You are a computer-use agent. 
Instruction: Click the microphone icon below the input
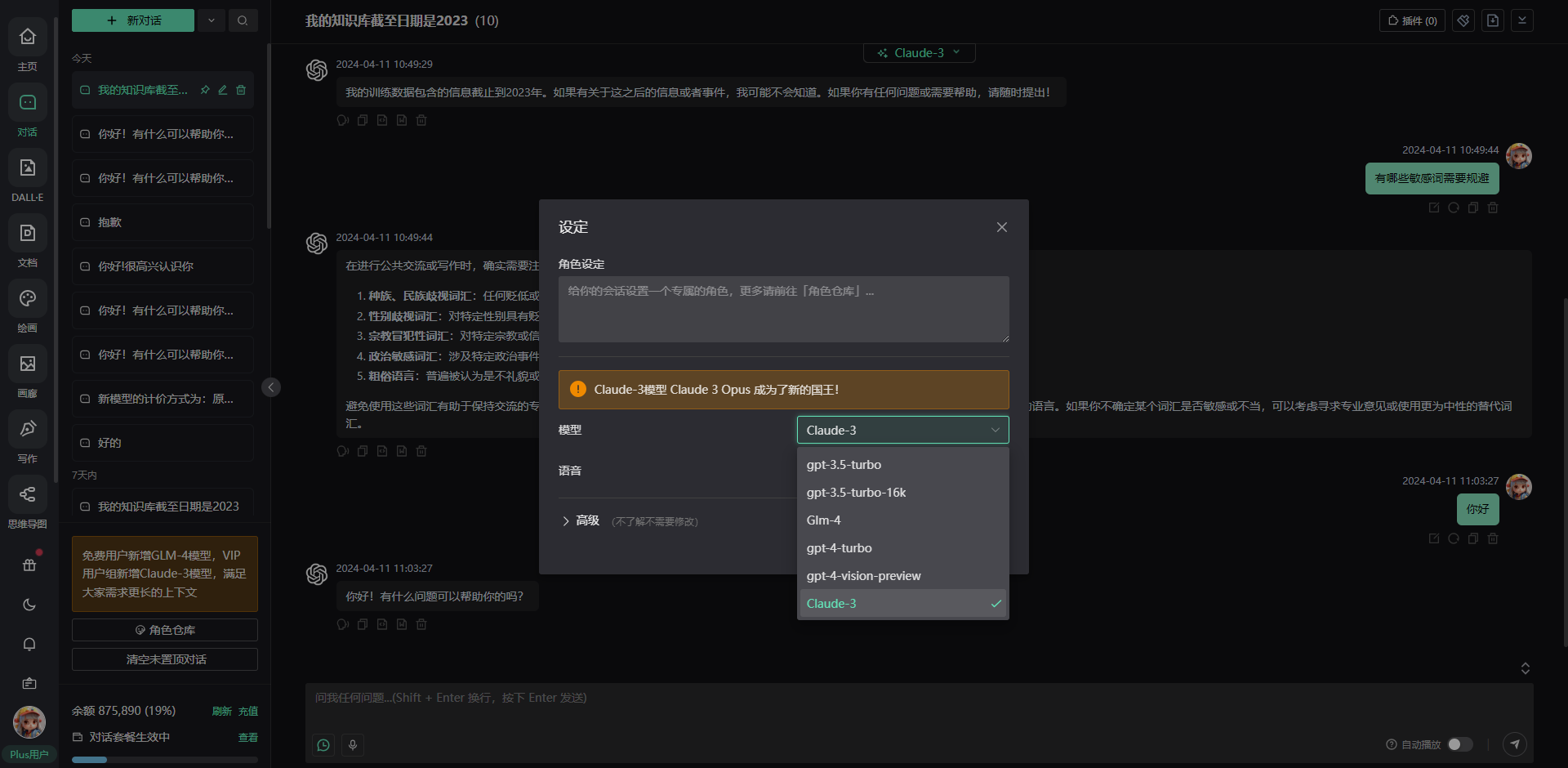353,744
